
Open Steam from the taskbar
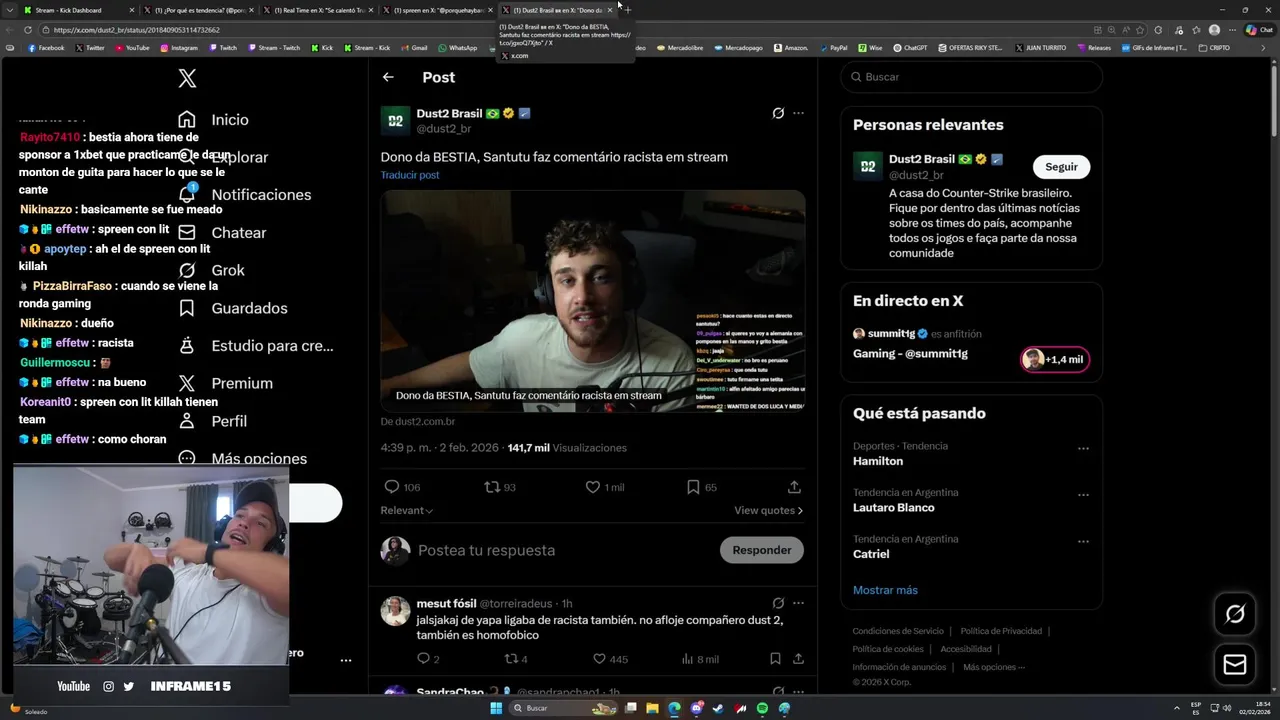coord(718,708)
